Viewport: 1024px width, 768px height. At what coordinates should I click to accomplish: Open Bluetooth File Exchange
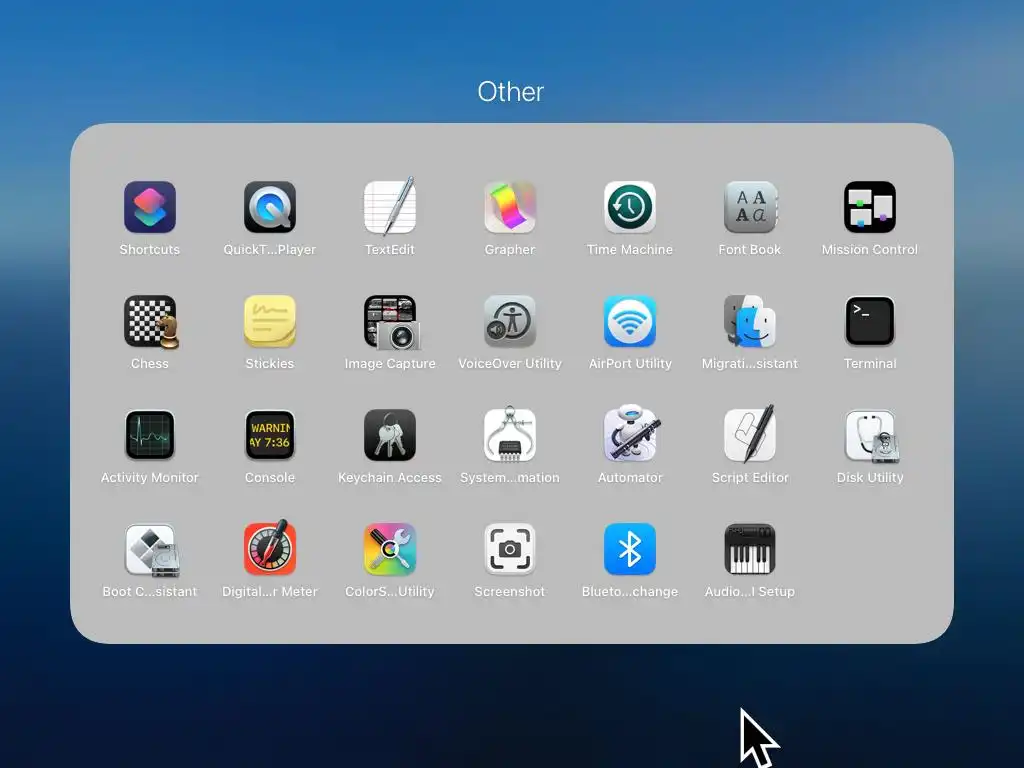coord(630,549)
